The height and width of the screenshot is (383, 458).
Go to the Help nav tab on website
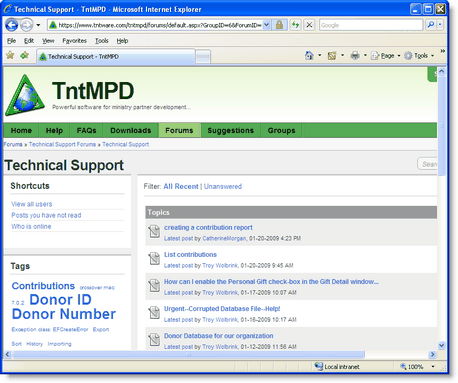[54, 130]
